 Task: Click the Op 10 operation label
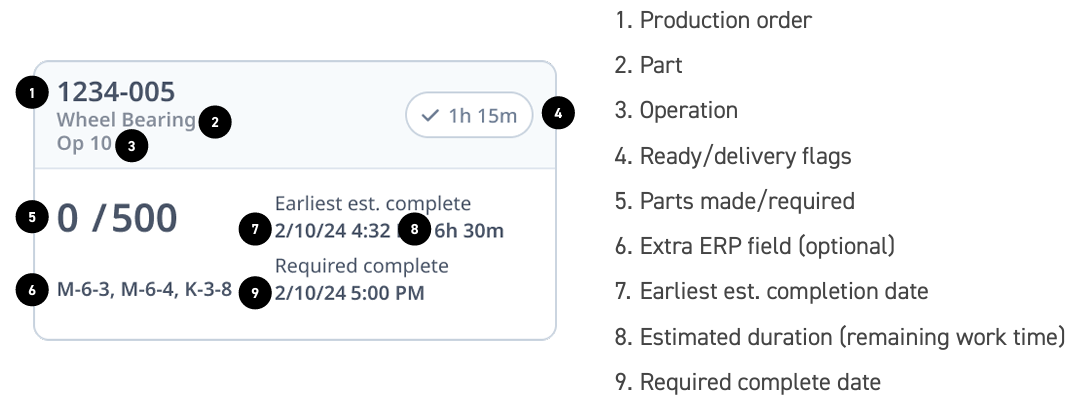(84, 144)
